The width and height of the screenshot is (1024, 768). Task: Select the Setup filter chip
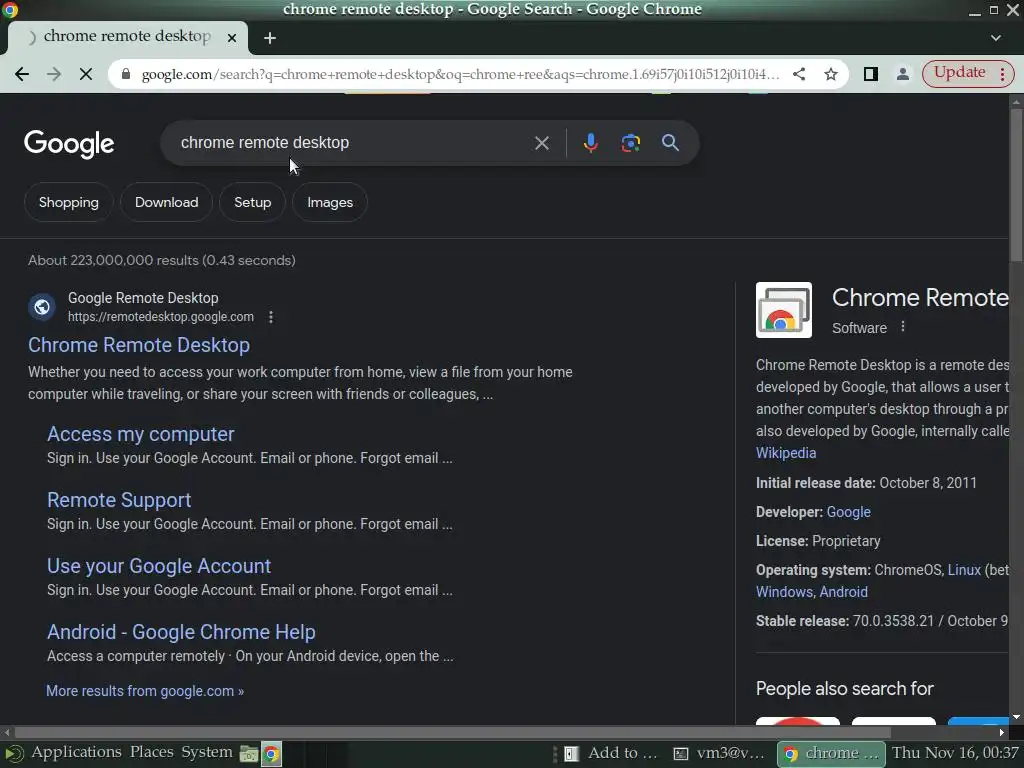pos(253,202)
